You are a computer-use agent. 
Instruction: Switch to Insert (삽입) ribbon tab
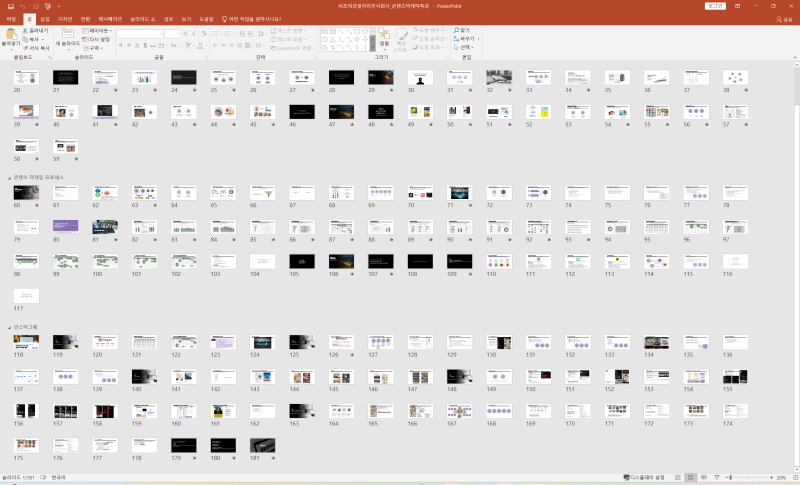(x=45, y=19)
